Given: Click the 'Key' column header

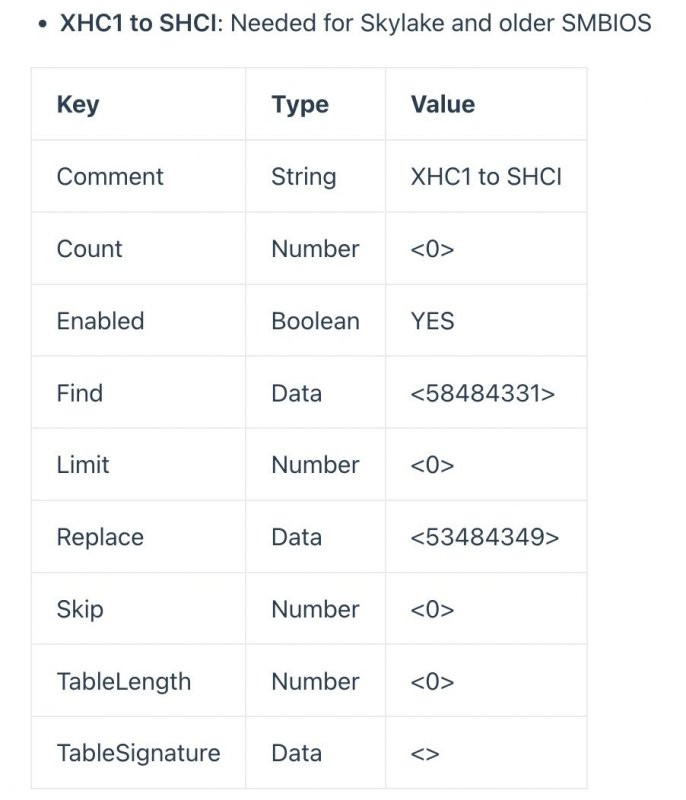Looking at the screenshot, I should coord(78,104).
